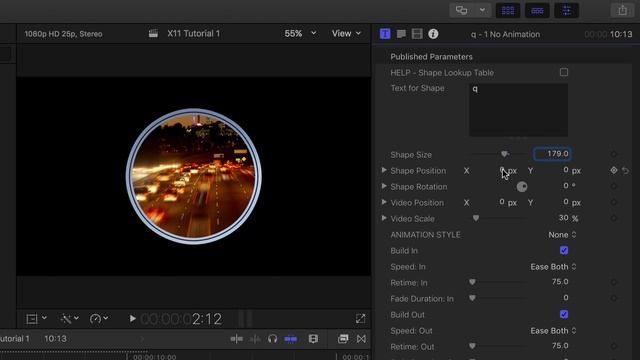Click the Retime: In value 75.0
640x360 pixels.
[560, 282]
